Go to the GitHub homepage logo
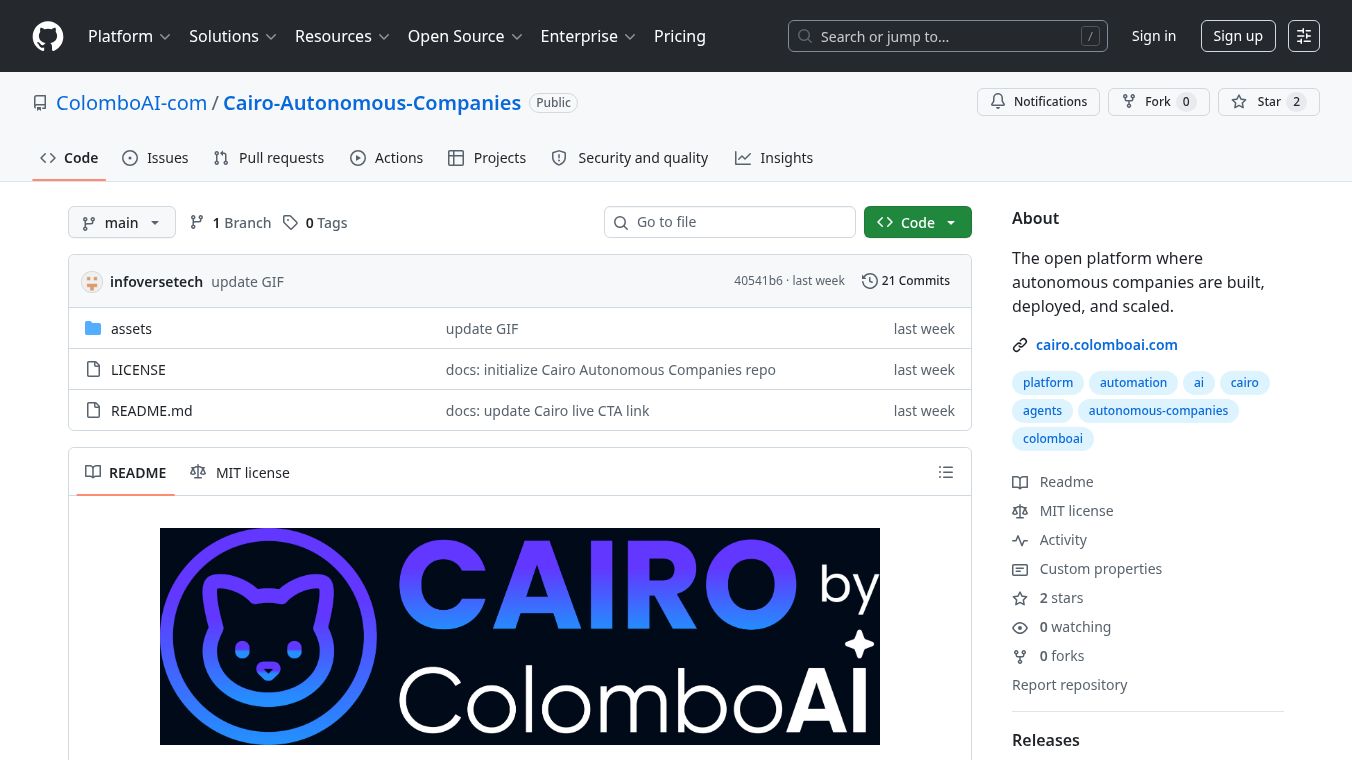Viewport: 1352px width, 760px height. click(48, 36)
